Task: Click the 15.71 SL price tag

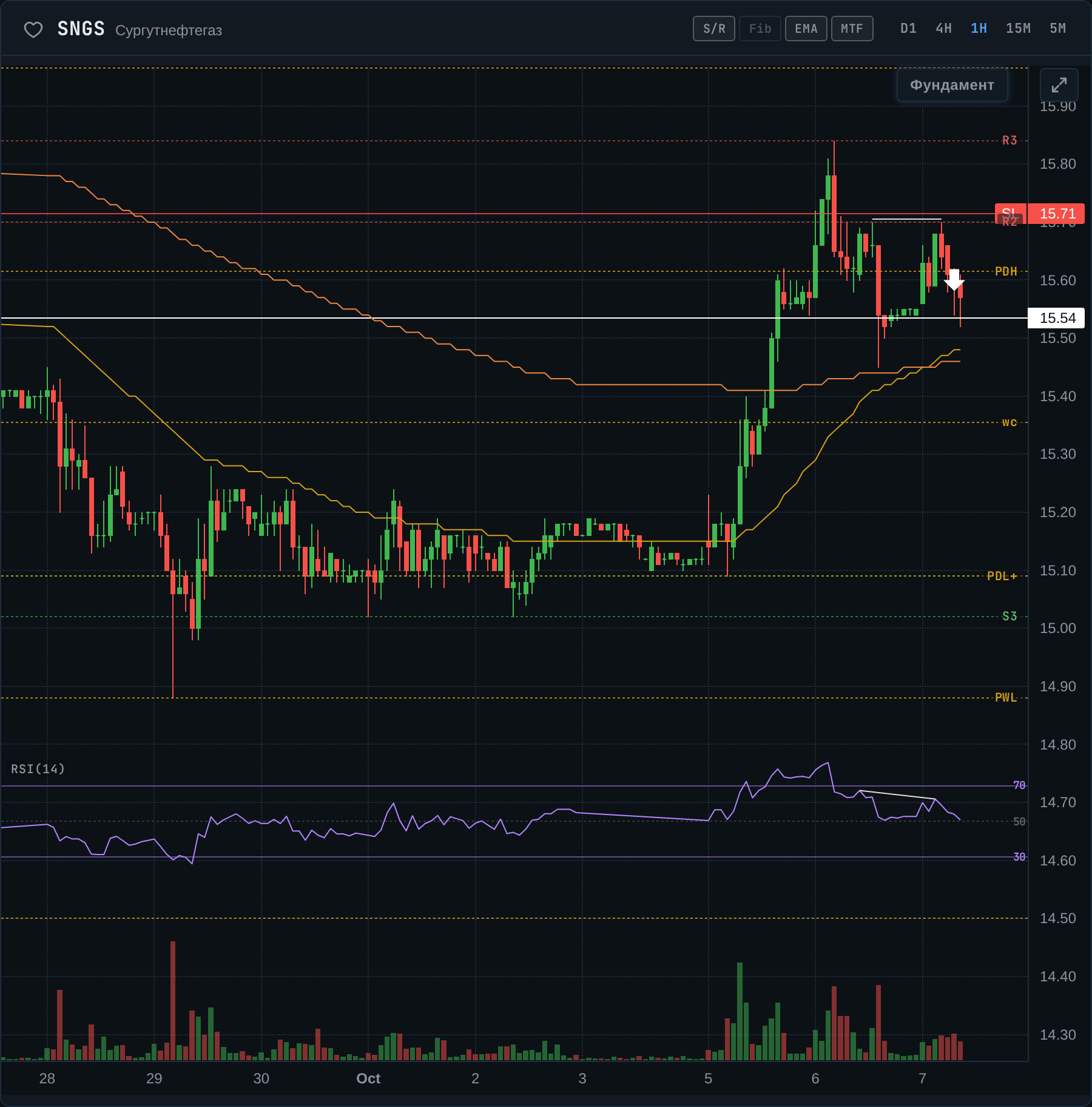Action: pos(1056,214)
